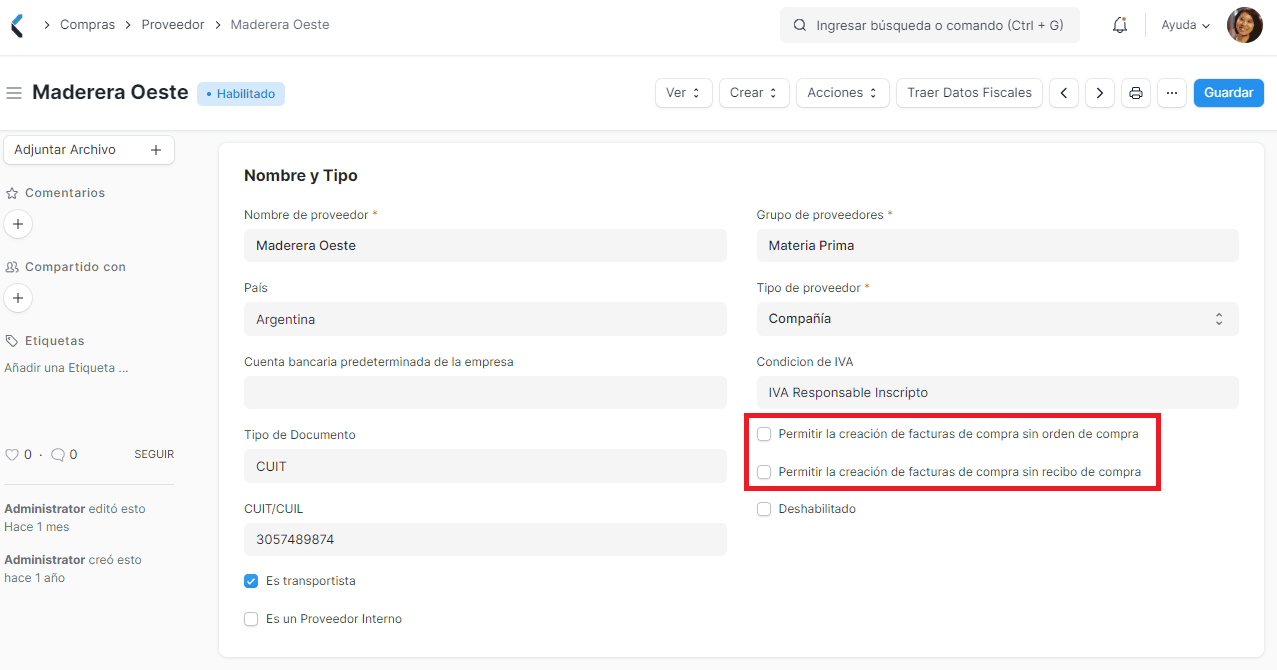Click Condicion de IVA field
This screenshot has width=1277, height=670.
click(998, 393)
